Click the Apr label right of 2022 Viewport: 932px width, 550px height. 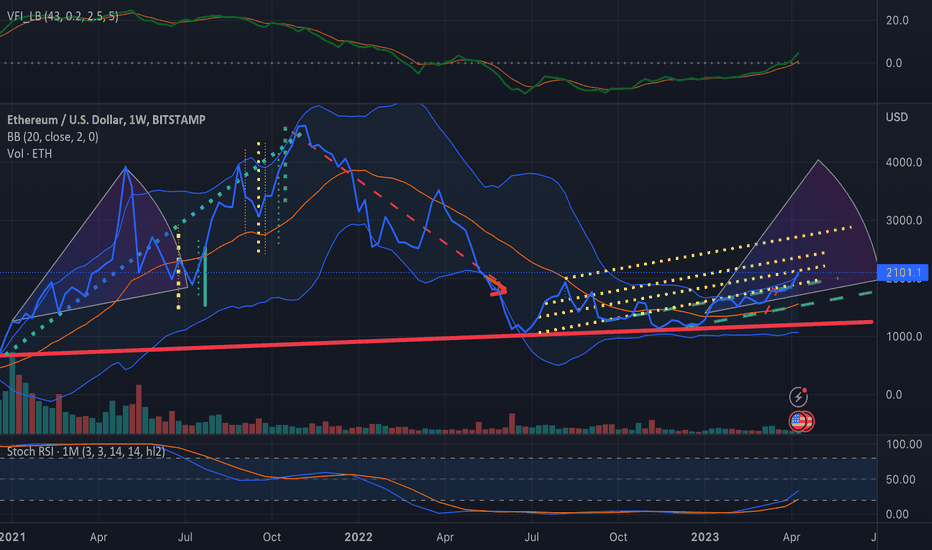click(x=445, y=537)
